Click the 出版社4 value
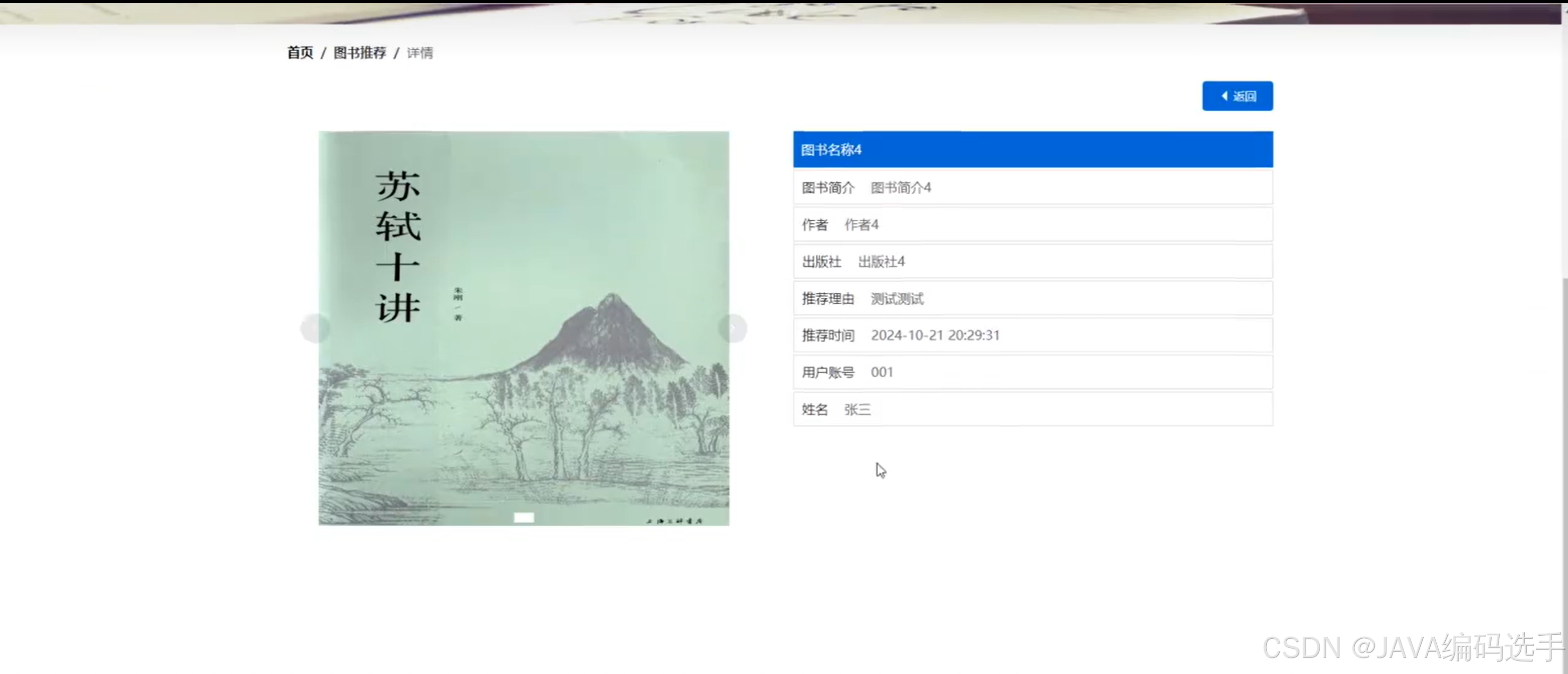This screenshot has width=1568, height=674. (881, 263)
